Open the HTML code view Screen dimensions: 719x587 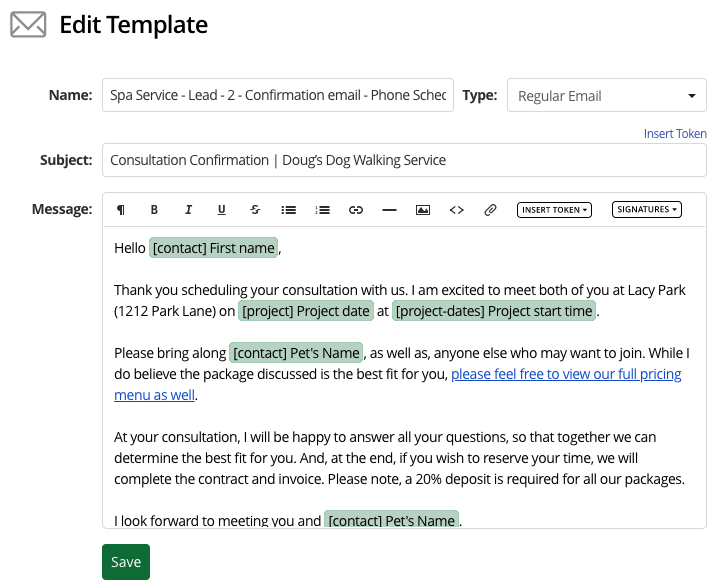point(456,210)
